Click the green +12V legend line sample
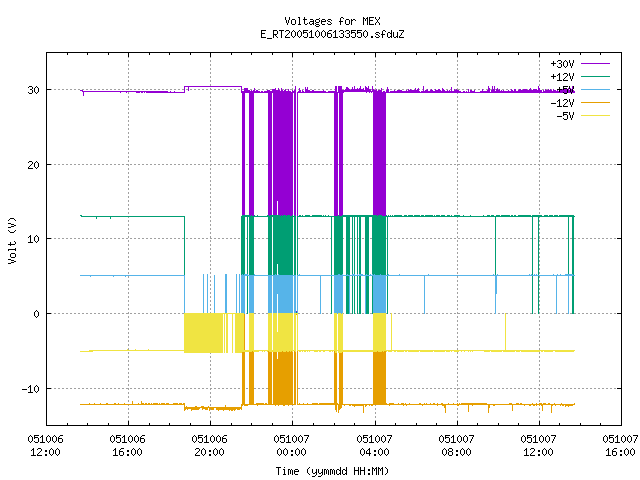 coord(595,77)
